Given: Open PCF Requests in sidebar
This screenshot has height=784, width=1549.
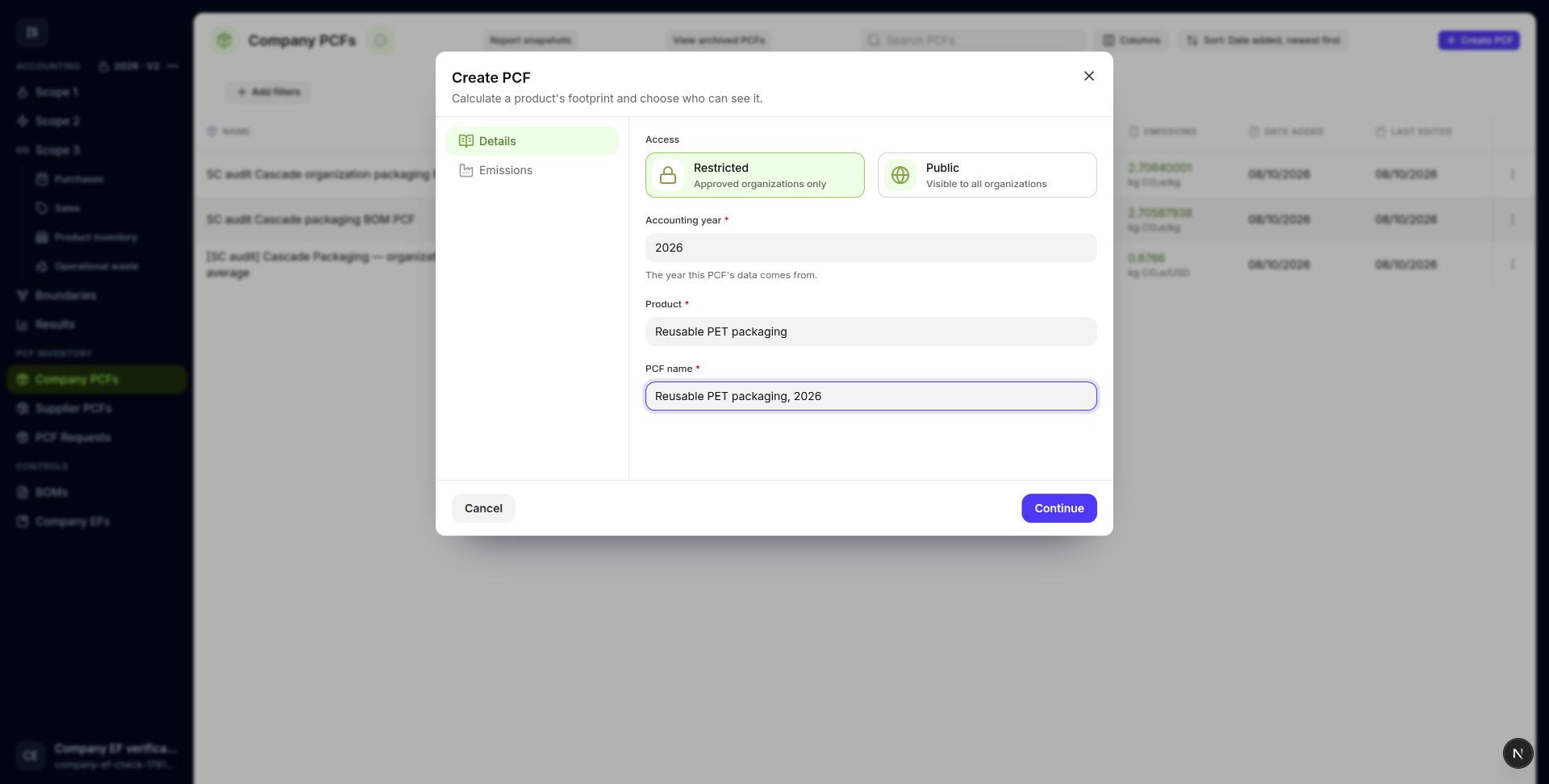Looking at the screenshot, I should (97, 437).
